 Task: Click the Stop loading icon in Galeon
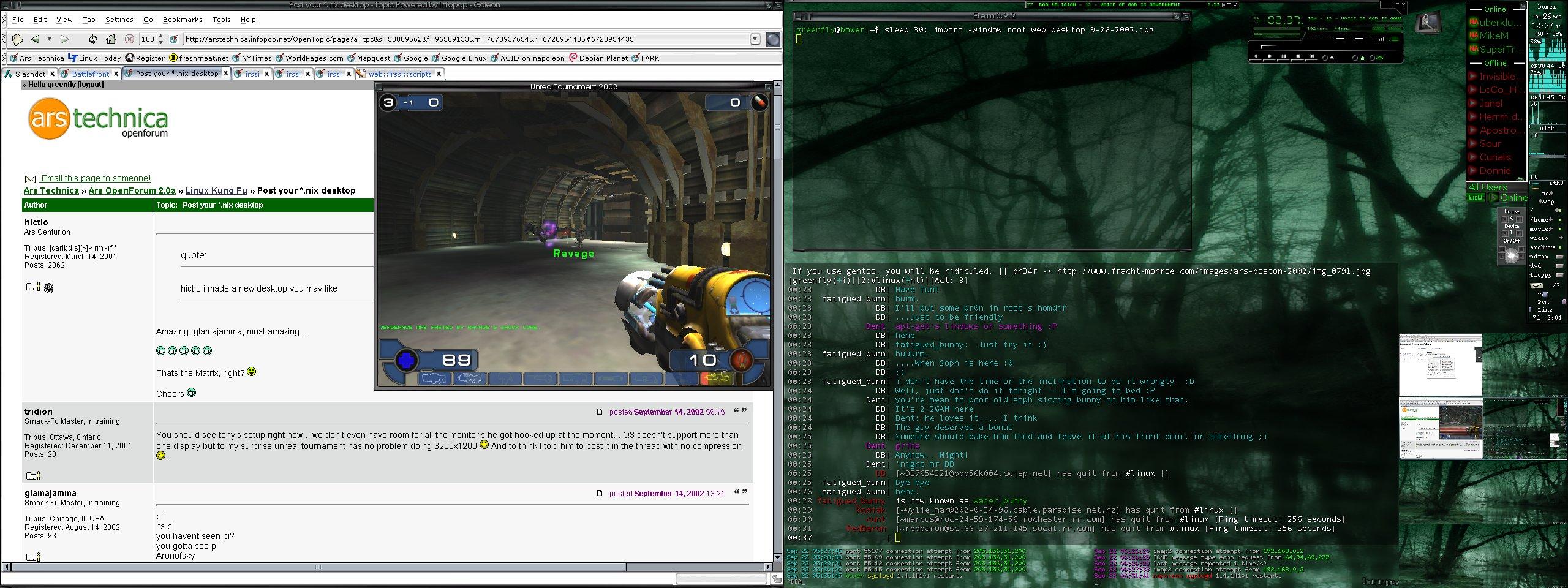(x=129, y=39)
